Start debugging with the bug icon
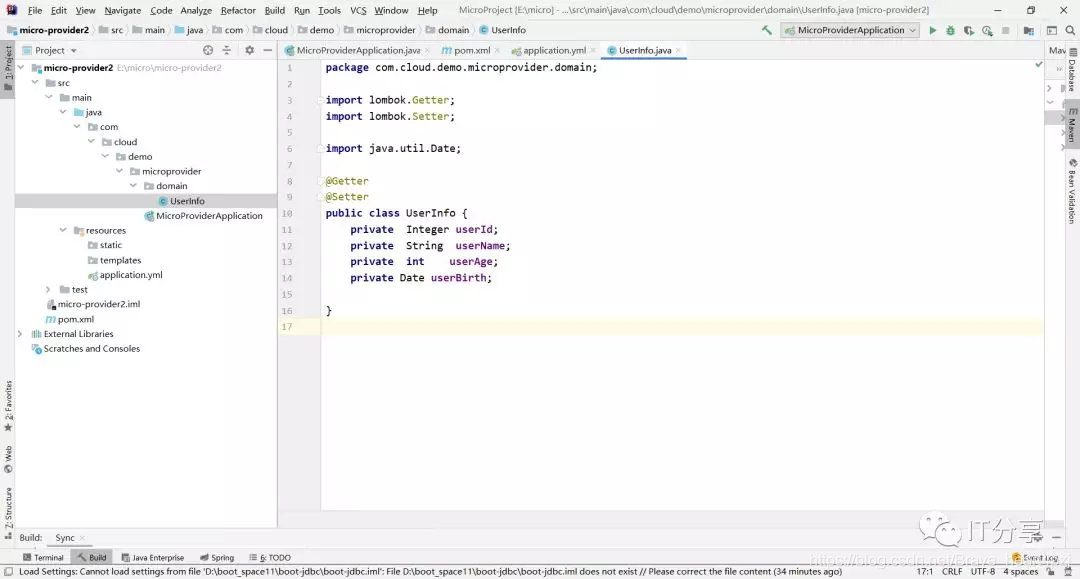1080x579 pixels. [x=951, y=30]
